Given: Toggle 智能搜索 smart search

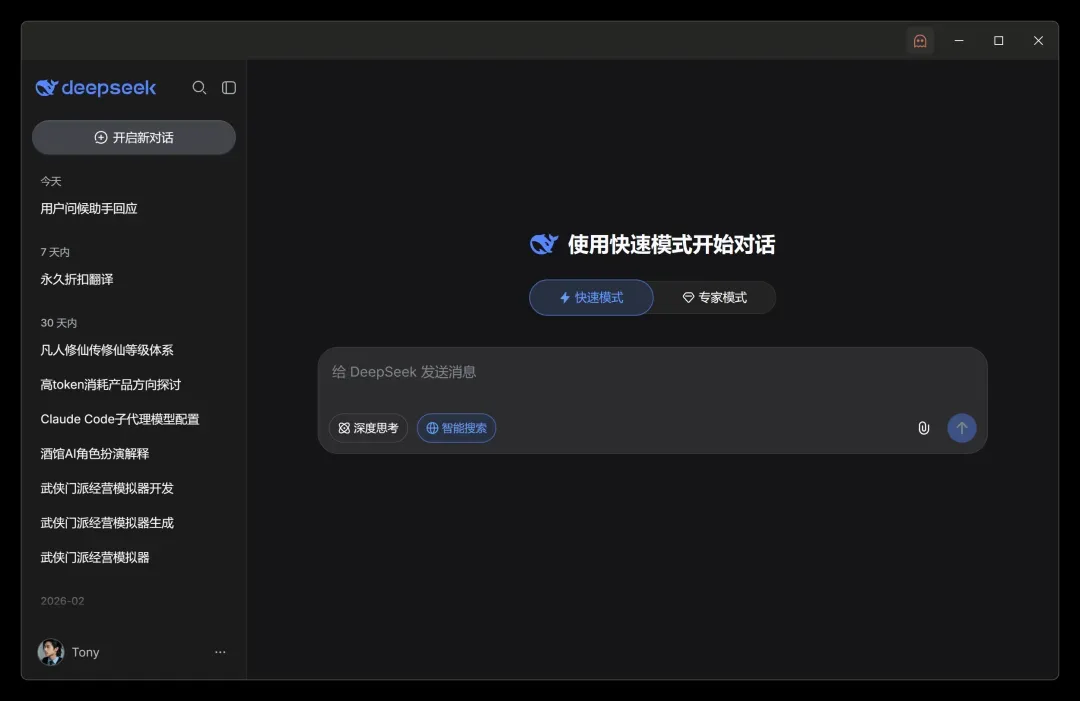Looking at the screenshot, I should 457,428.
